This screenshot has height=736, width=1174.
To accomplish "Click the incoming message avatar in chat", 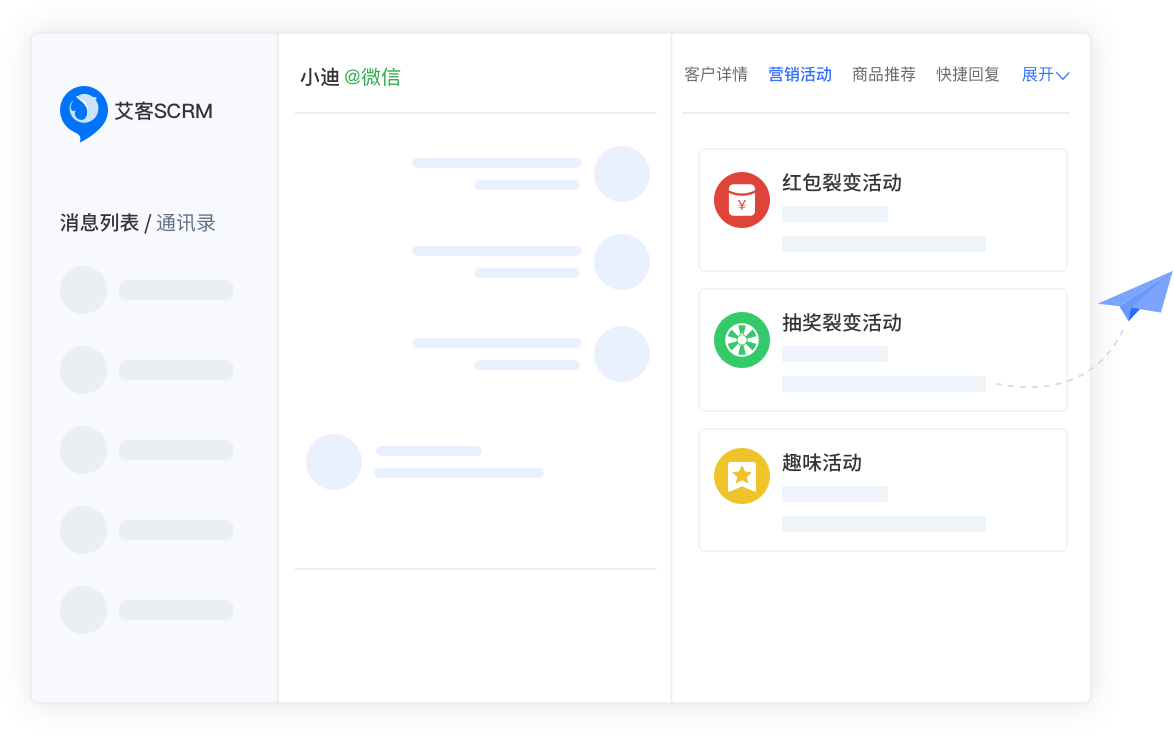I will [x=333, y=462].
